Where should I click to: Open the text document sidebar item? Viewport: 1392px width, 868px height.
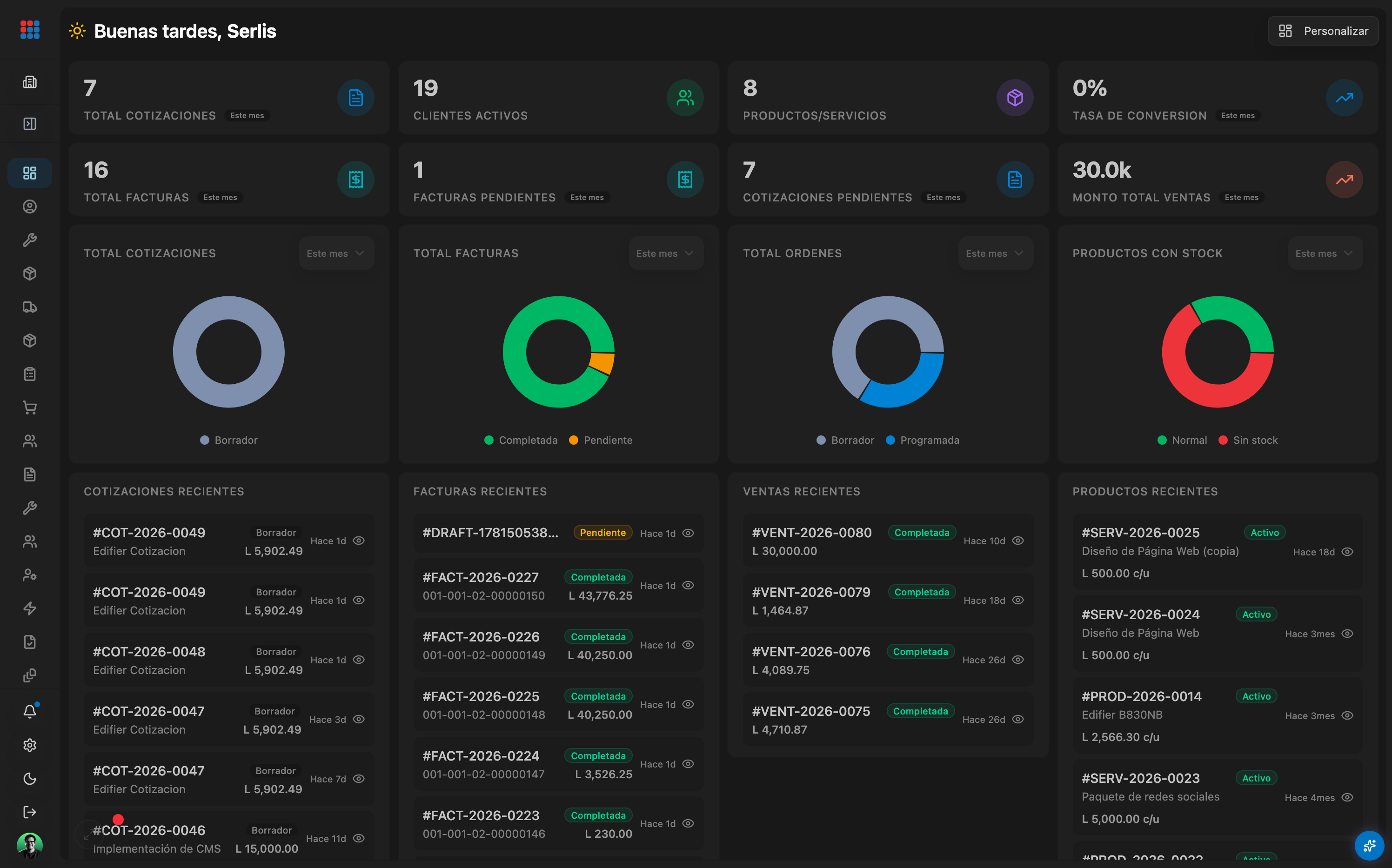point(30,474)
